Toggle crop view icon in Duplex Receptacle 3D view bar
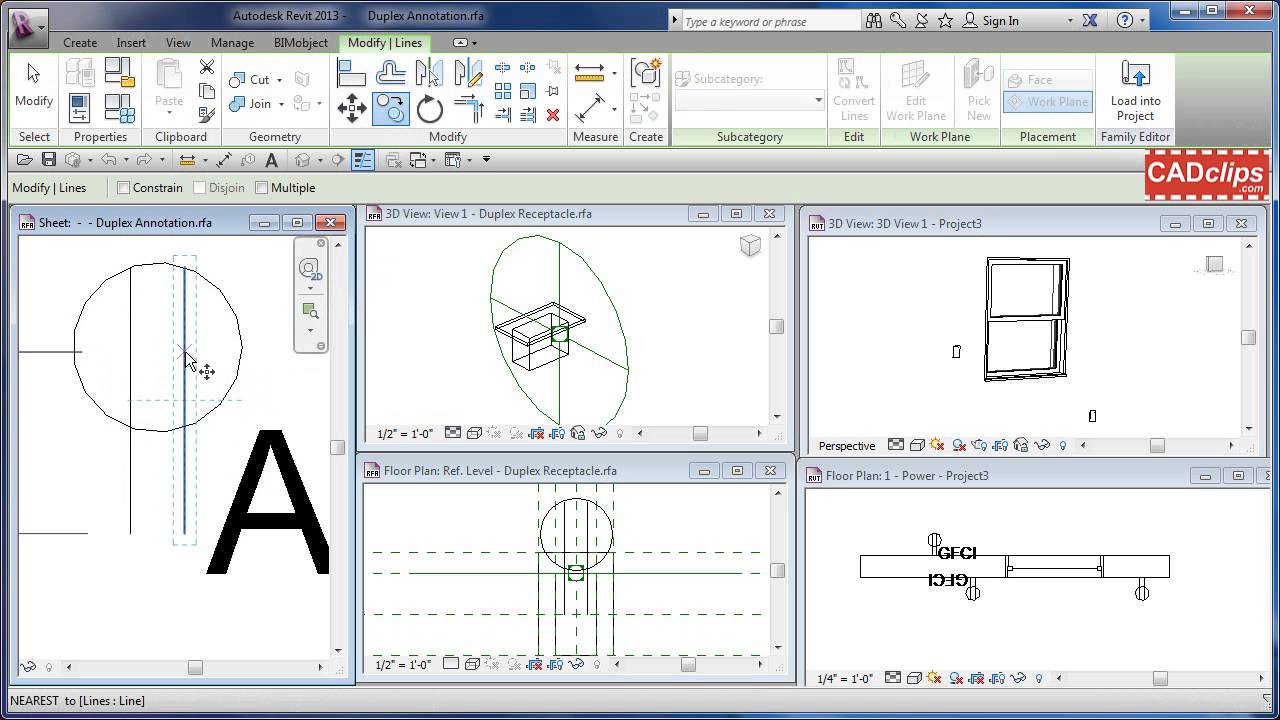This screenshot has width=1280, height=720. point(536,433)
